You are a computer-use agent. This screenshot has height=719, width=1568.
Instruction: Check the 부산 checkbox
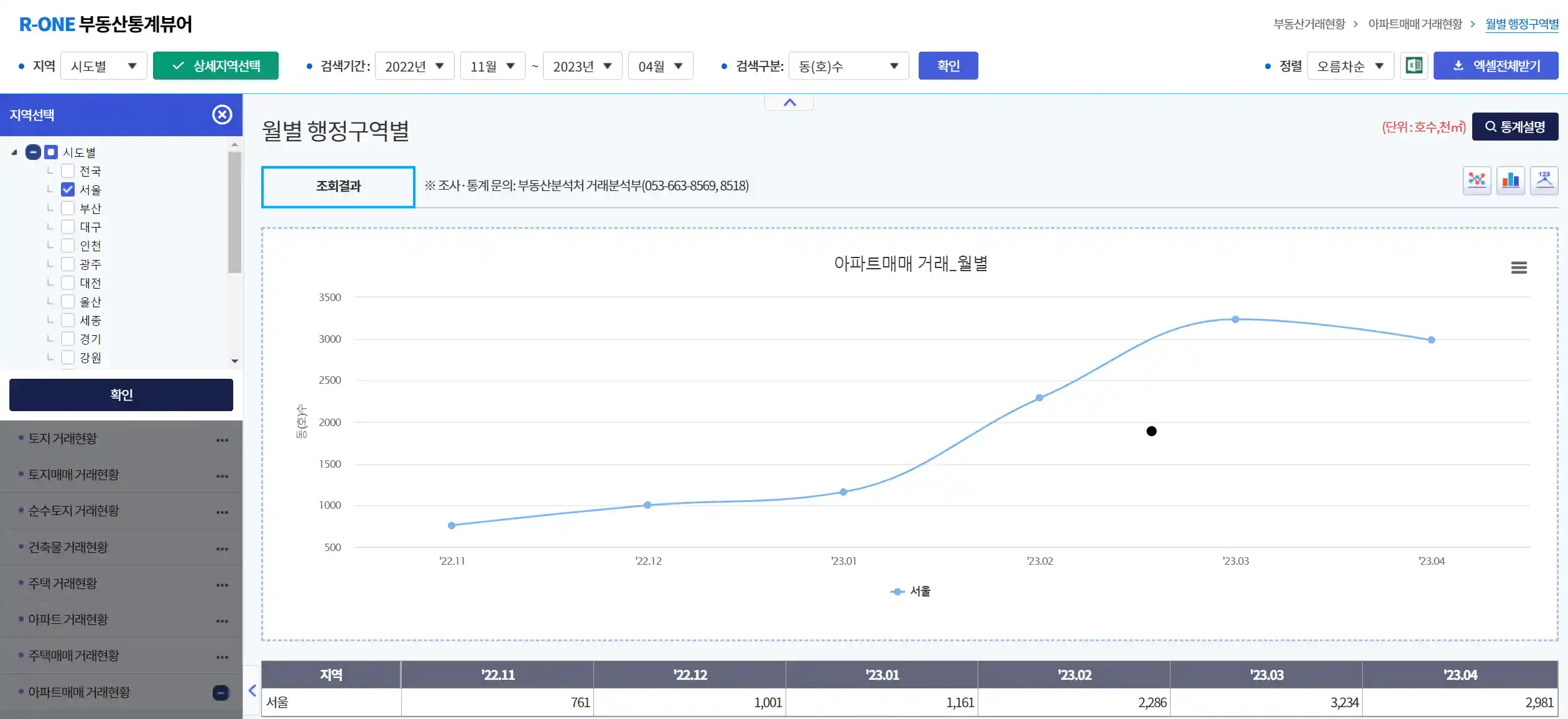(68, 208)
